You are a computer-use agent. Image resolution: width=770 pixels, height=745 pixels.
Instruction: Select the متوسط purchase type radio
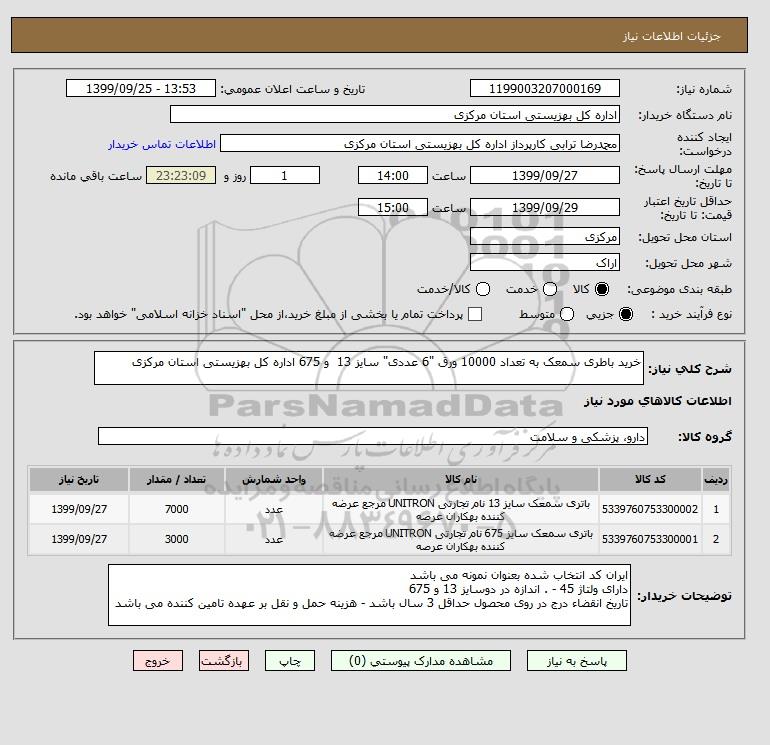coord(567,314)
